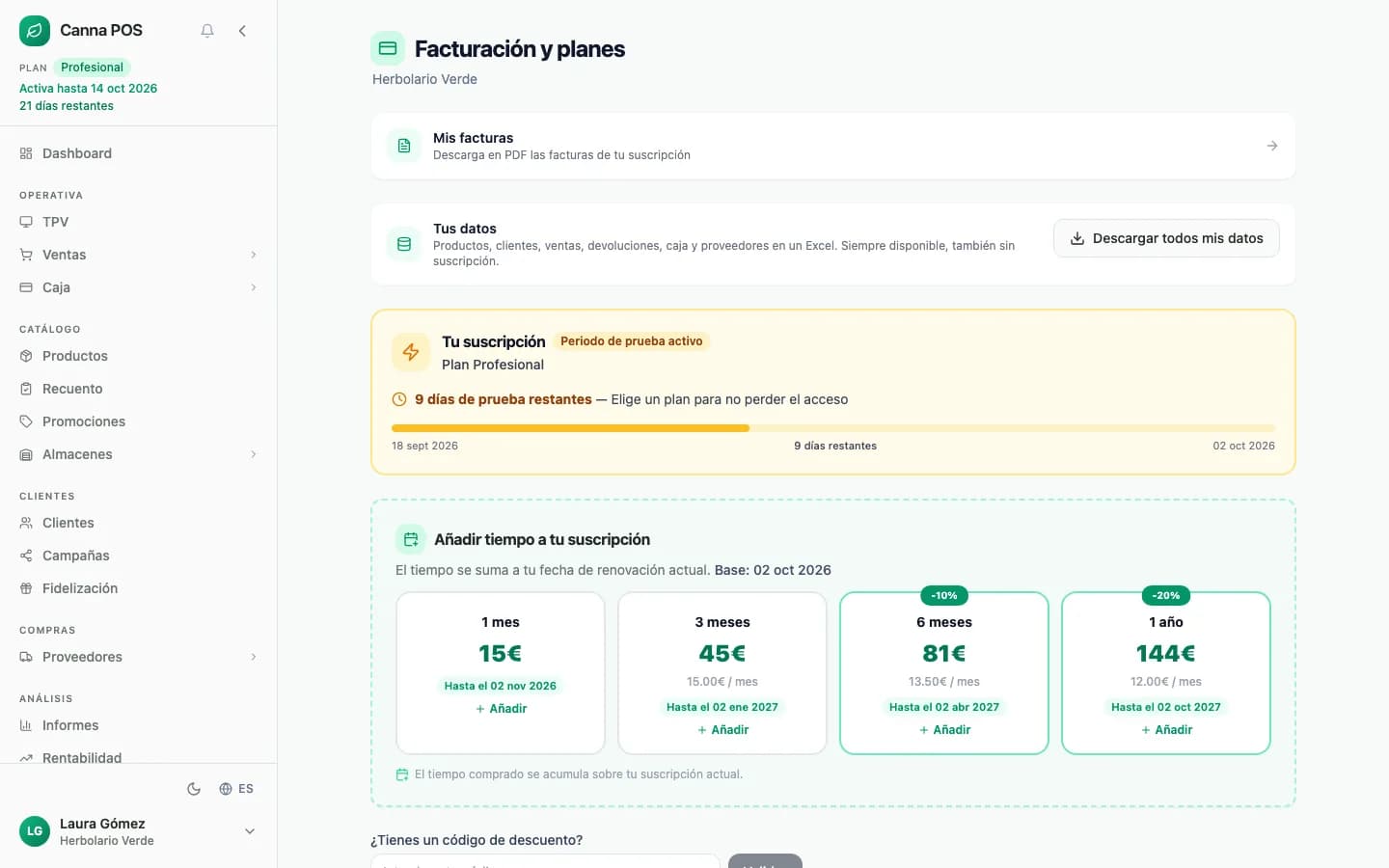Open Informes
This screenshot has width=1389, height=868.
point(138,725)
